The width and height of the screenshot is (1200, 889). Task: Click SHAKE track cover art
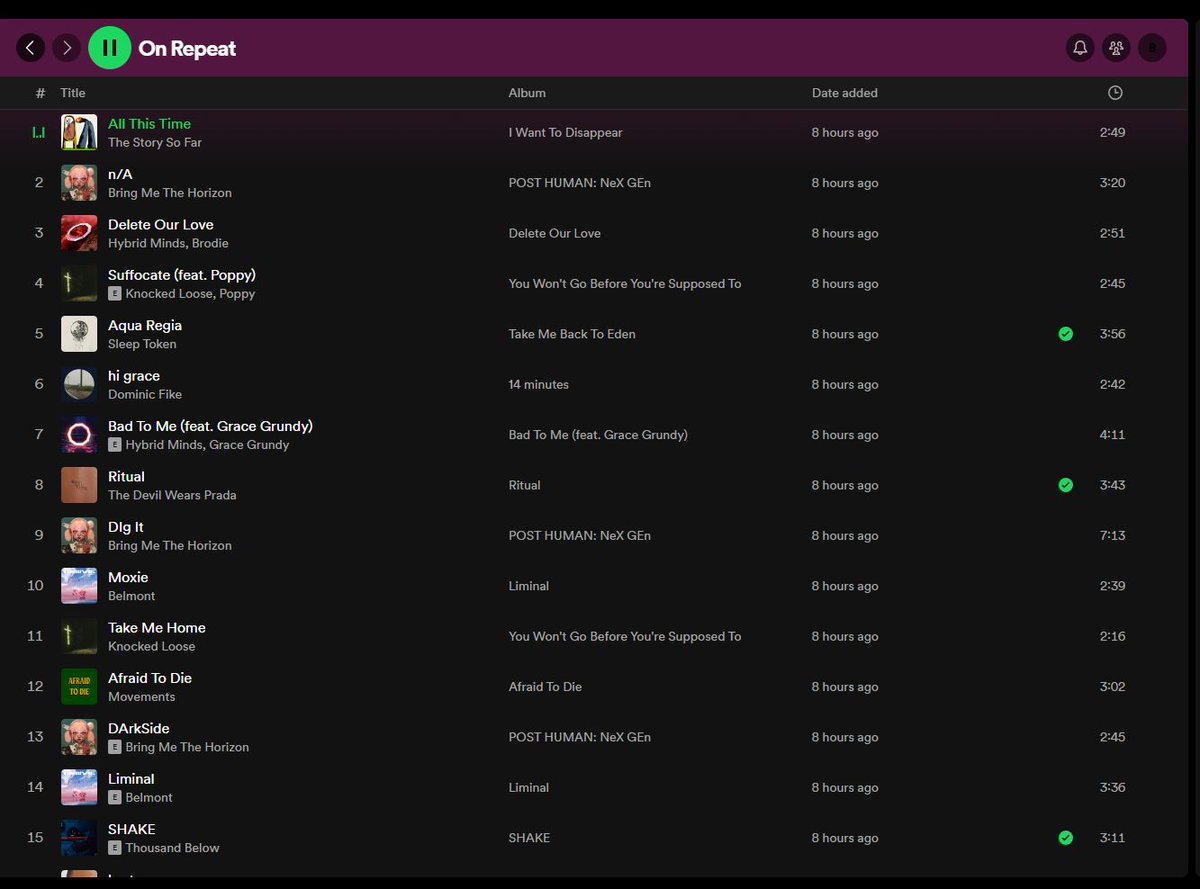tap(79, 838)
